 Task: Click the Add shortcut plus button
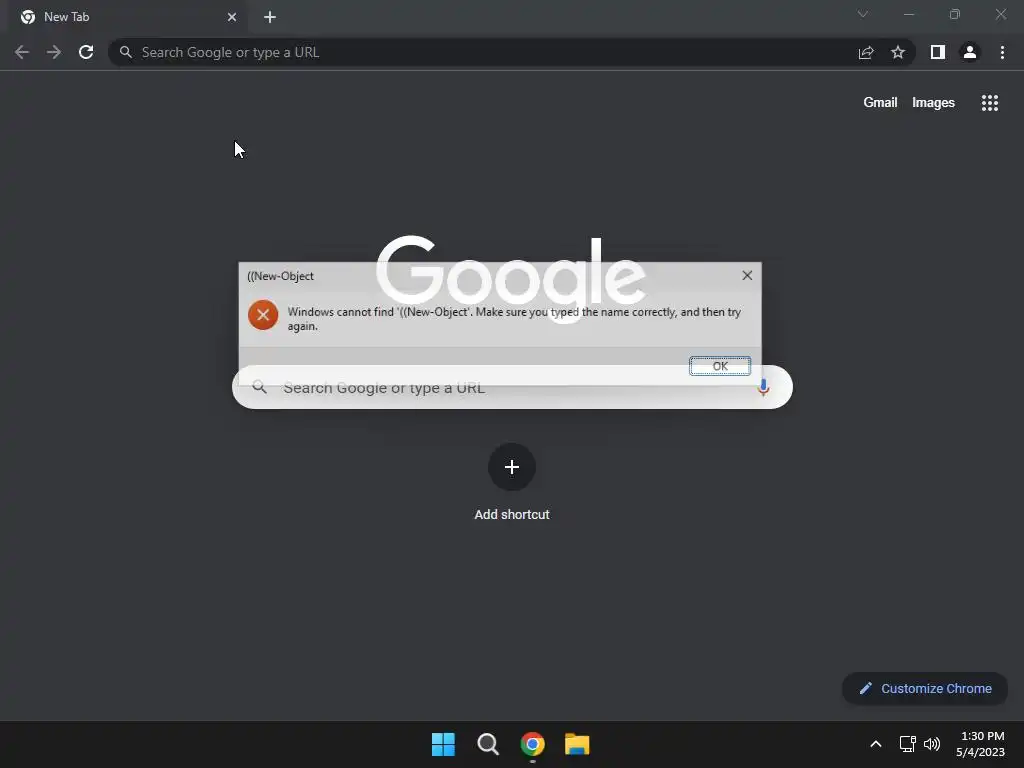tap(512, 467)
